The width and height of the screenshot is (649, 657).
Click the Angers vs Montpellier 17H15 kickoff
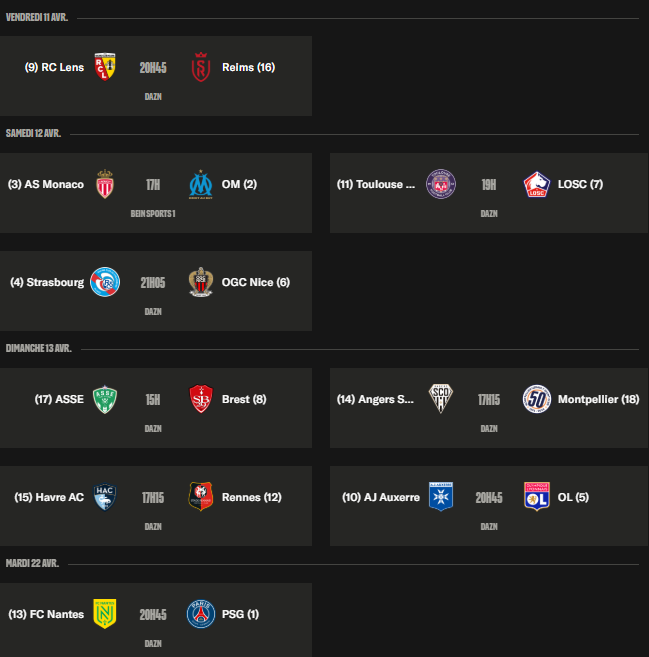tap(489, 400)
